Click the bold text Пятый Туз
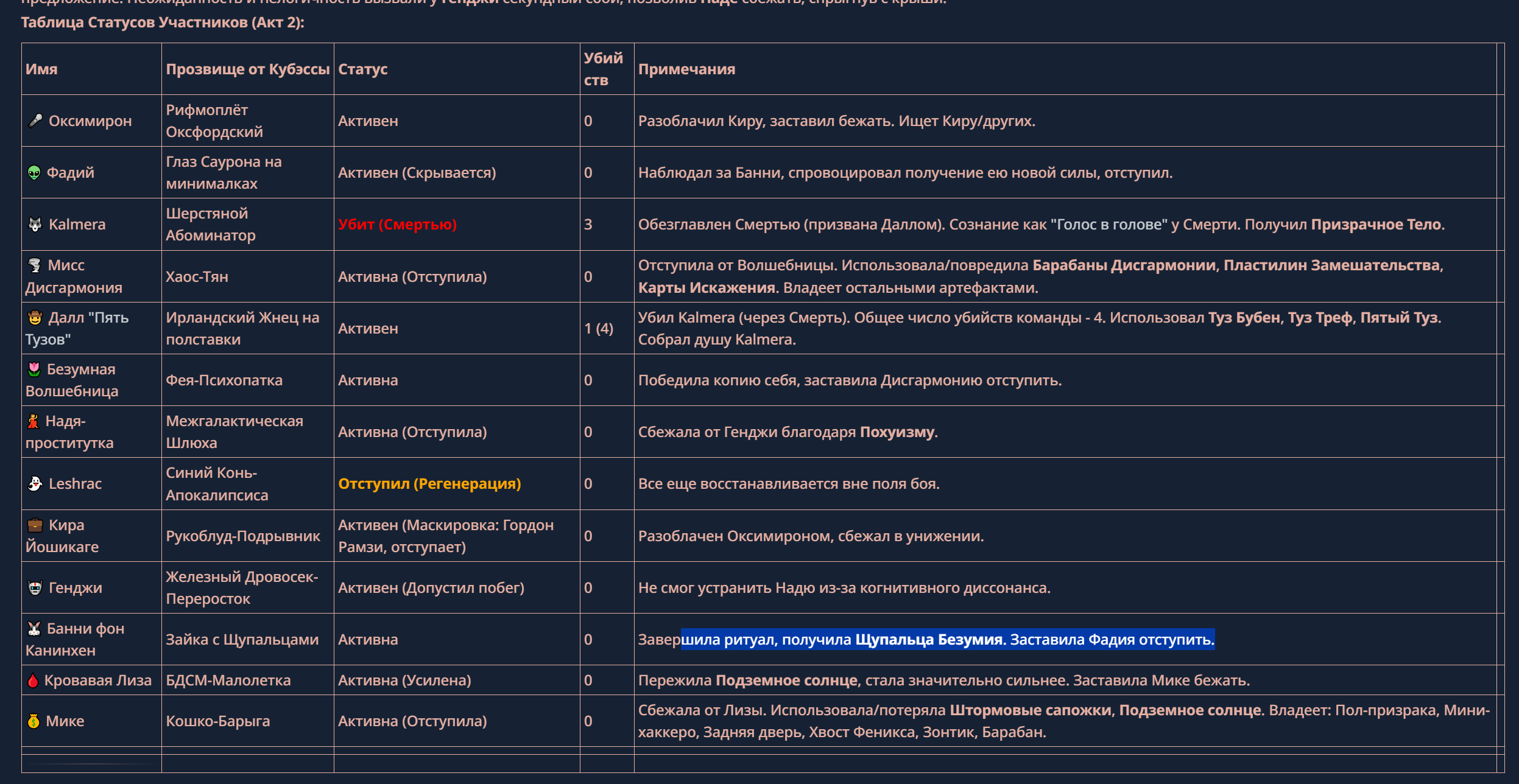This screenshot has height=784, width=1519. coord(1398,317)
